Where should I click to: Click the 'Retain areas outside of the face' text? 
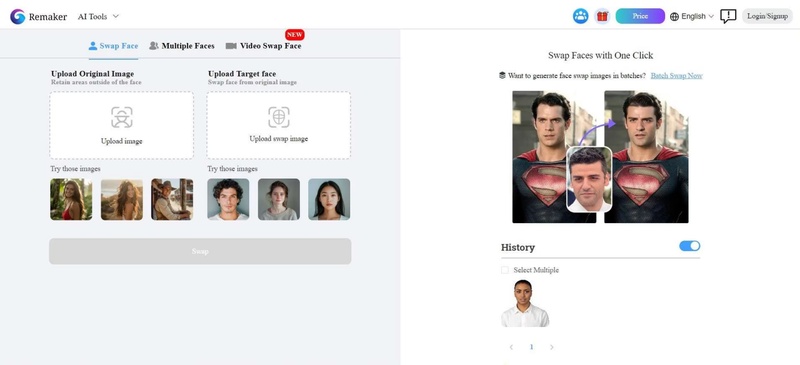click(x=96, y=82)
